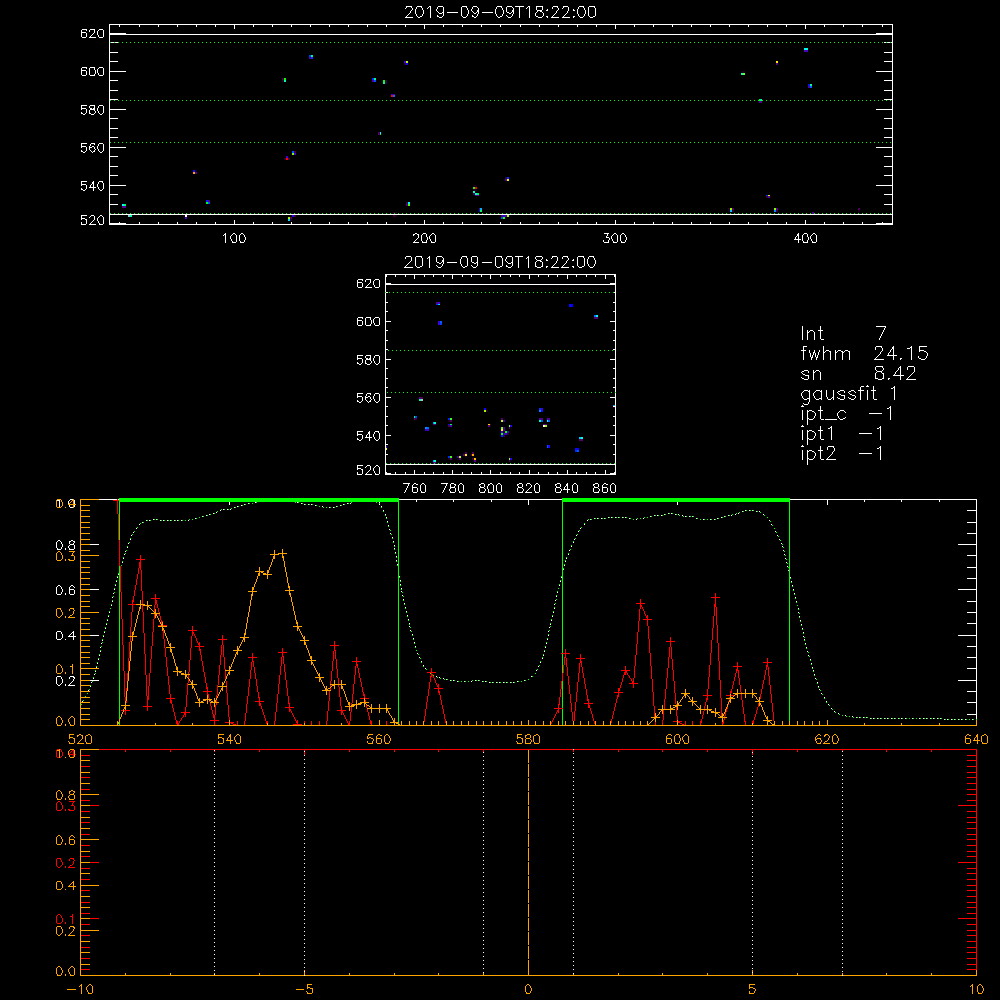The height and width of the screenshot is (1000, 1000).
Task: Click the y-axis label 560 on the wide scatter plot
Action: point(92,147)
